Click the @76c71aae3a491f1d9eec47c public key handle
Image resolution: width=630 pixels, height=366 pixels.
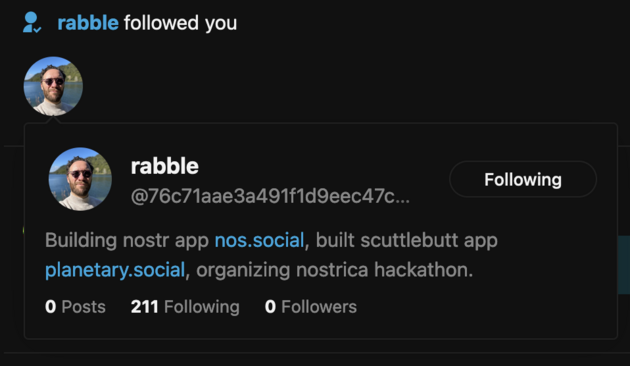coord(270,196)
